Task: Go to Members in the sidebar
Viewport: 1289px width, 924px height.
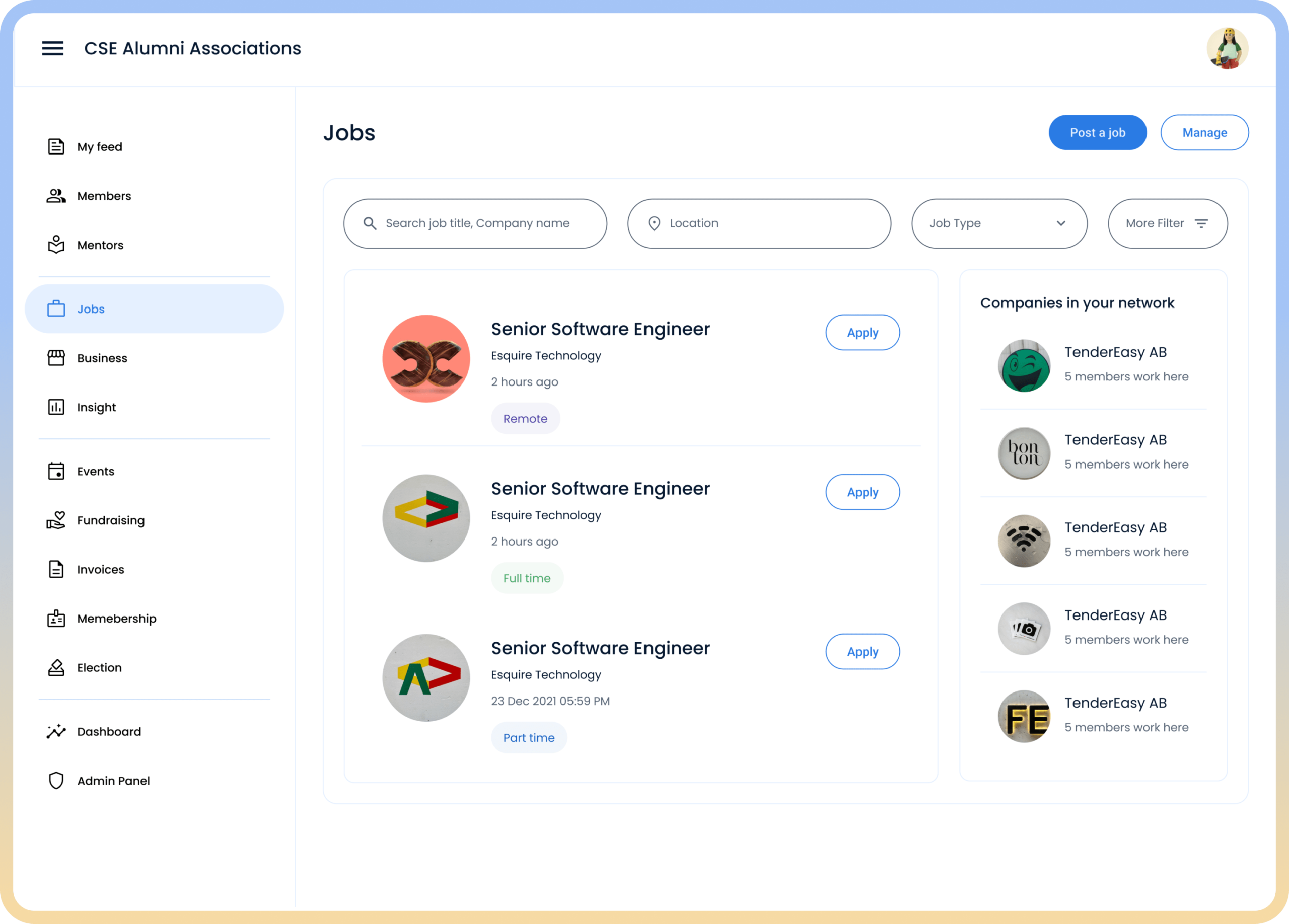Action: click(104, 196)
